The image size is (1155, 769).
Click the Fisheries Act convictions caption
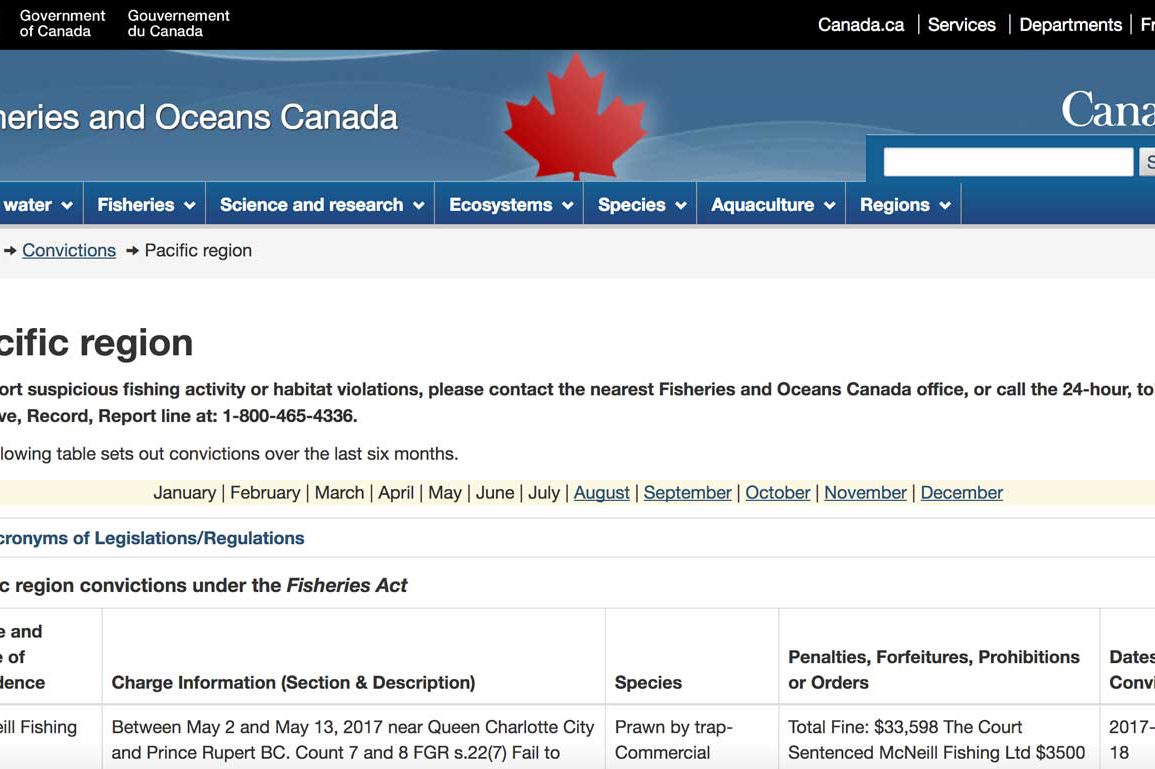click(x=203, y=586)
